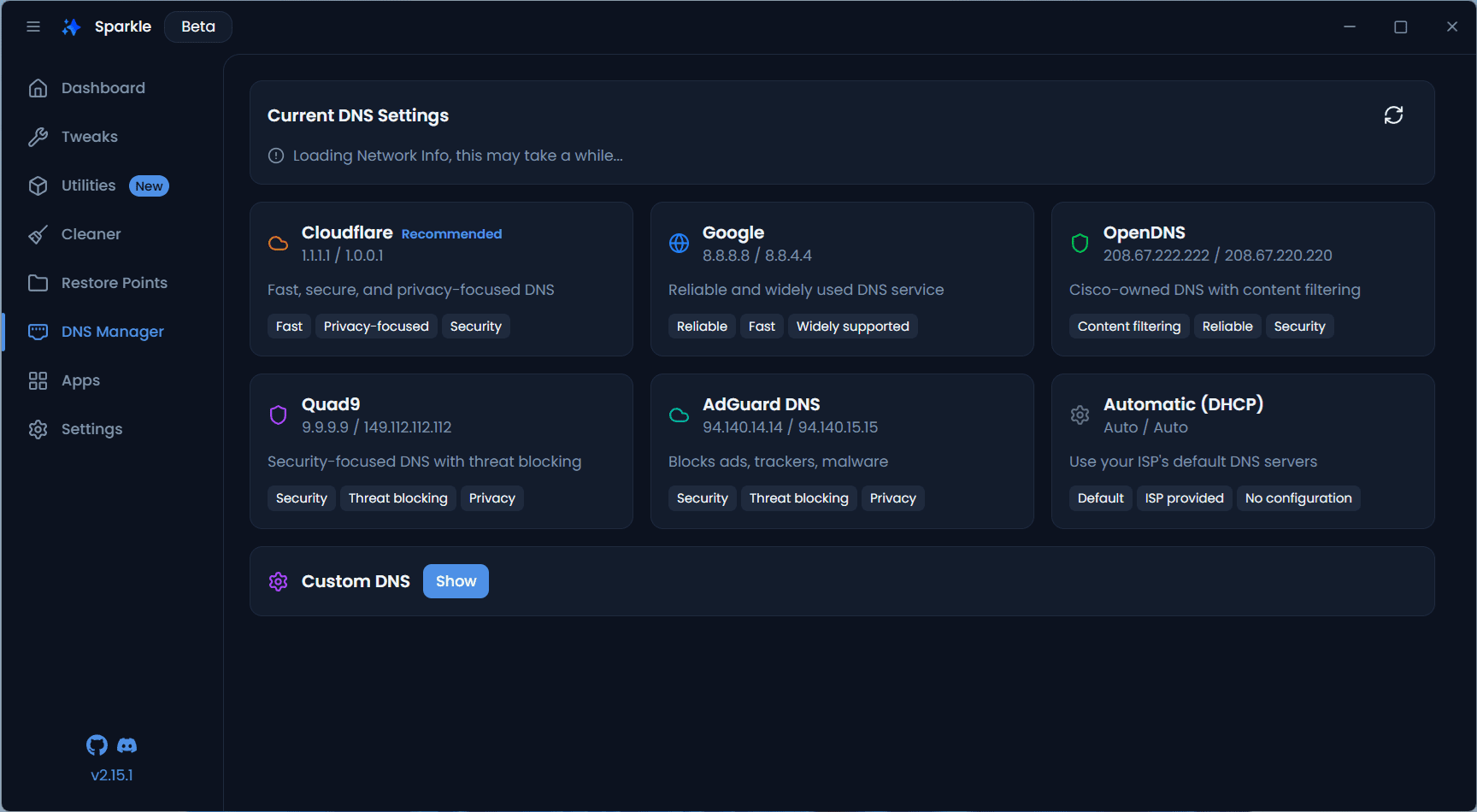Navigate to the Cleaner page
The width and height of the screenshot is (1477, 812).
pos(91,234)
